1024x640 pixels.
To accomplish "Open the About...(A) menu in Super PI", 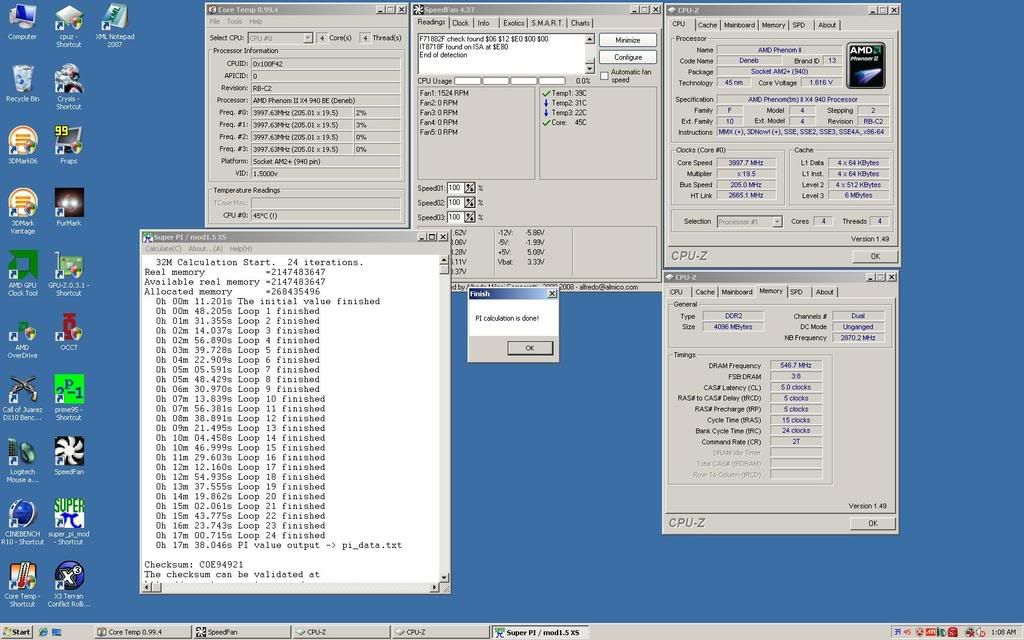I will click(x=206, y=249).
